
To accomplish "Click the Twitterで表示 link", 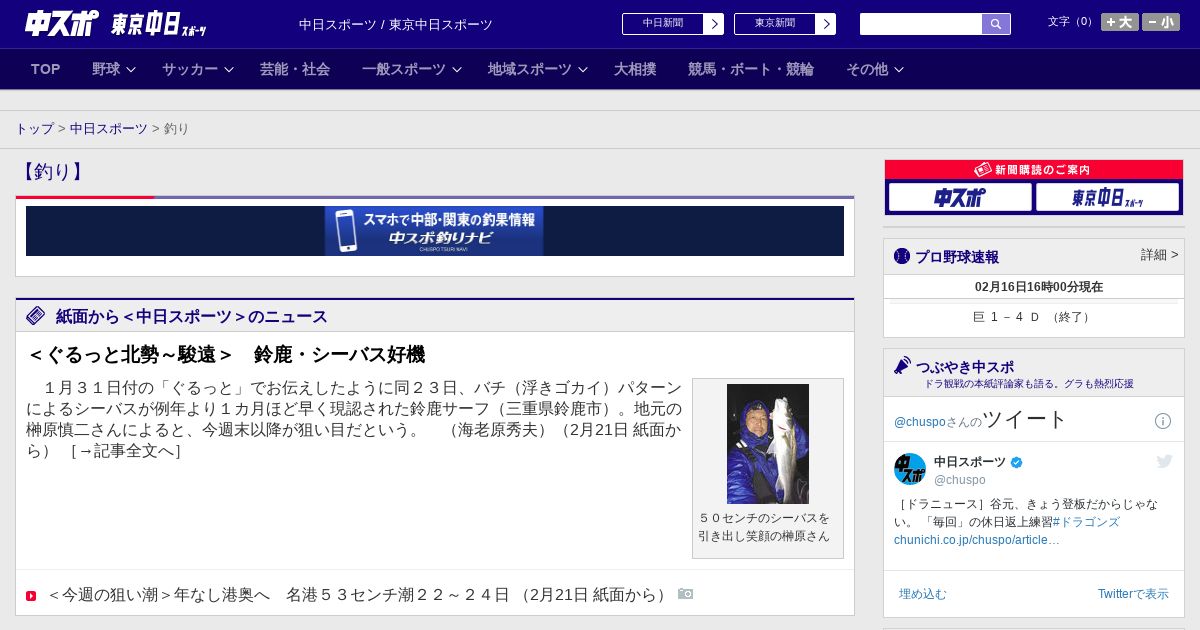I will pos(1133,594).
